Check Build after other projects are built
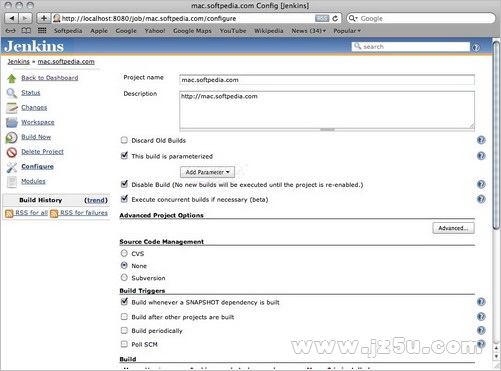The image size is (501, 371). pos(124,317)
